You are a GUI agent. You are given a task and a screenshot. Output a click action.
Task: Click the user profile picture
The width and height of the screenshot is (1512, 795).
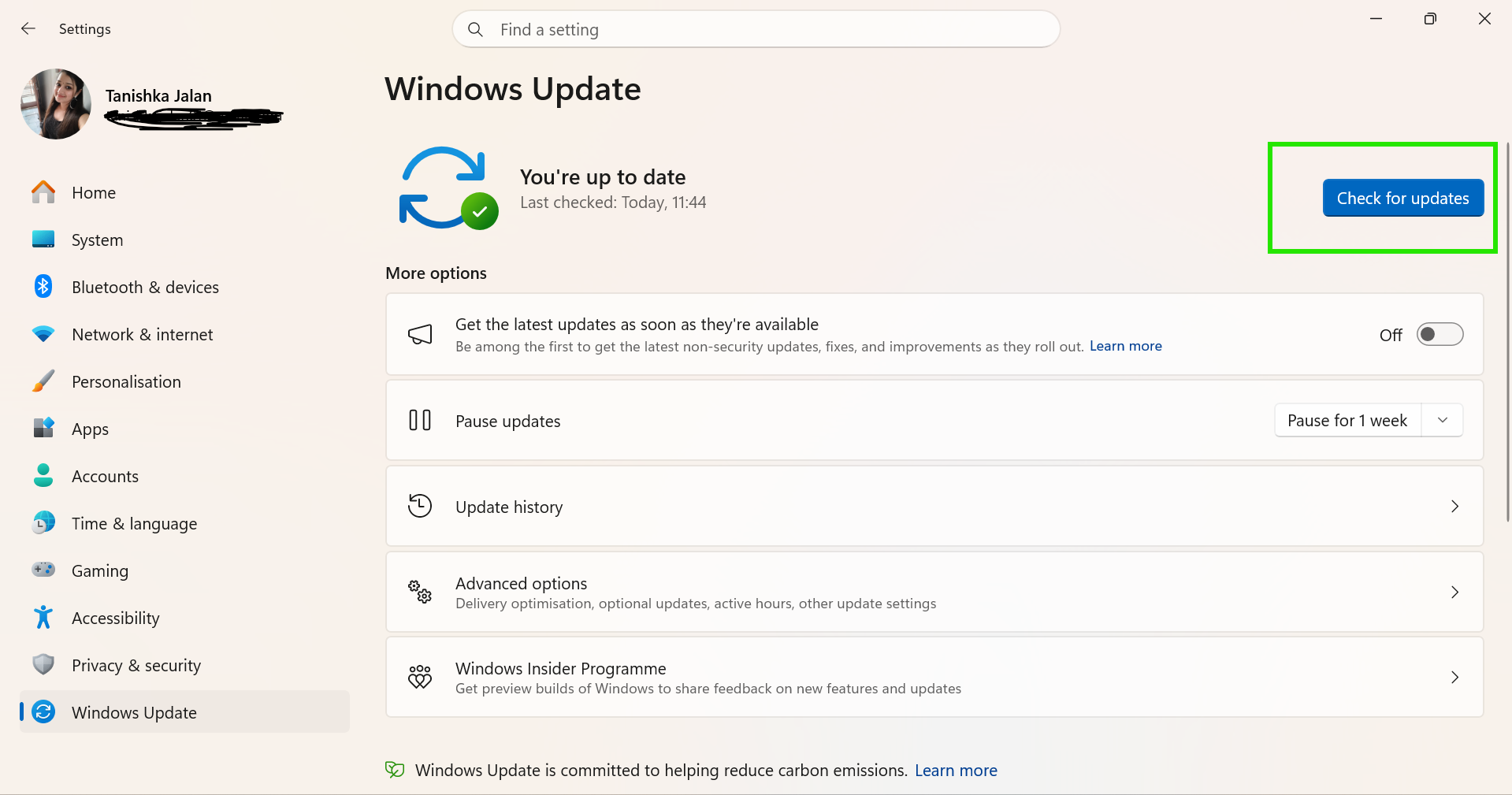coord(56,104)
